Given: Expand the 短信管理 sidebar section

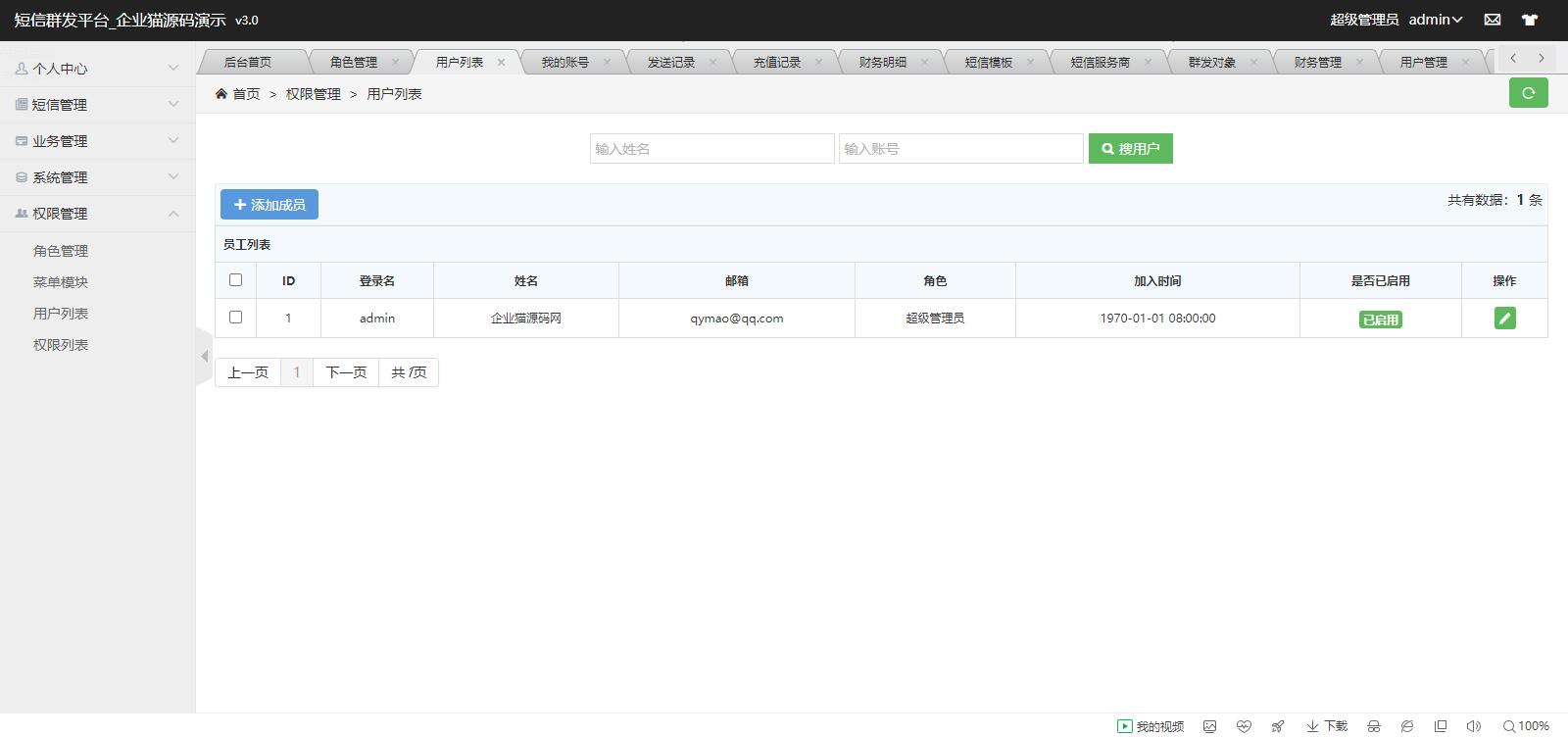Looking at the screenshot, I should pos(97,105).
